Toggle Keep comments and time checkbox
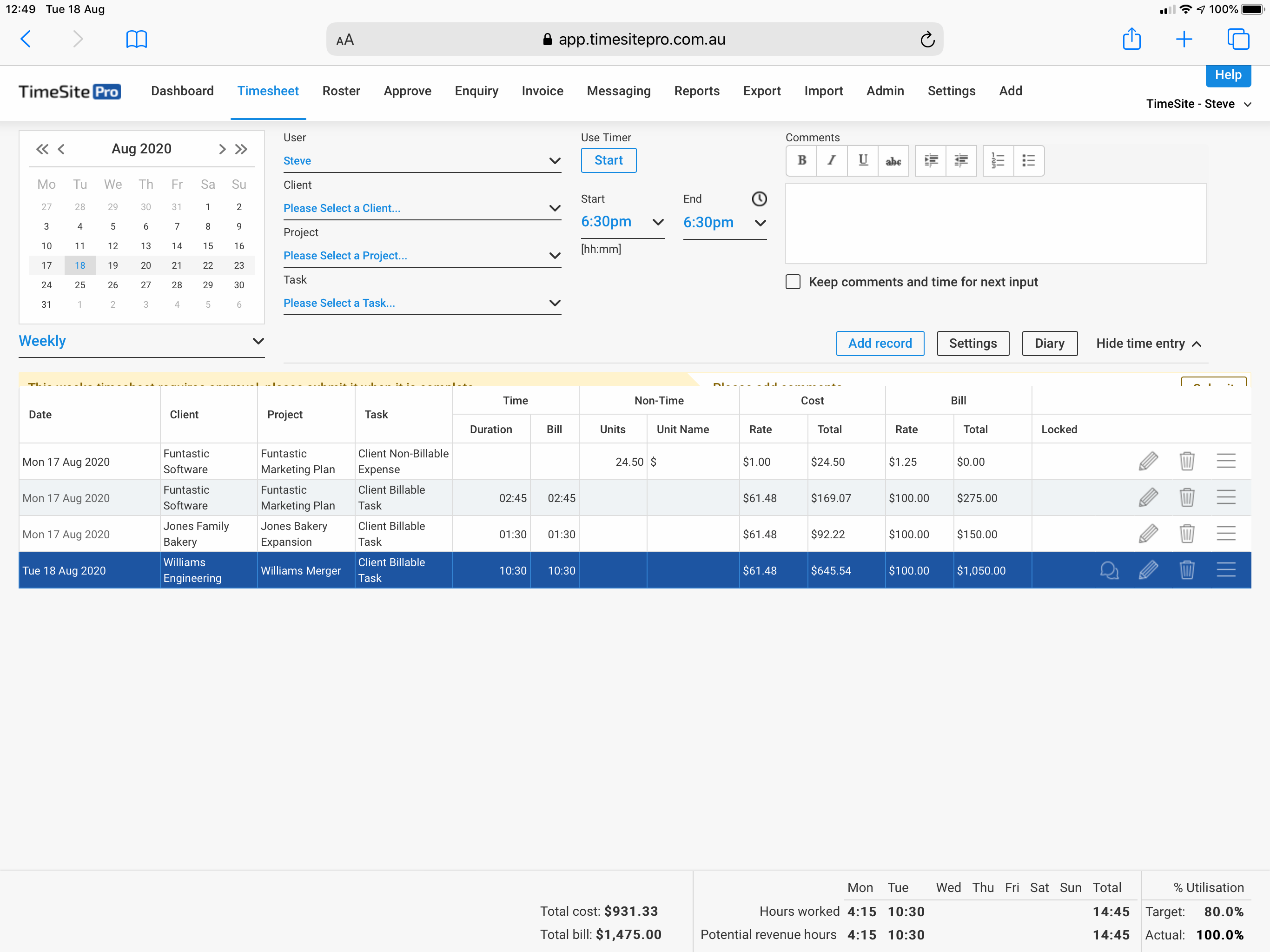This screenshot has width=1270, height=952. pos(792,282)
